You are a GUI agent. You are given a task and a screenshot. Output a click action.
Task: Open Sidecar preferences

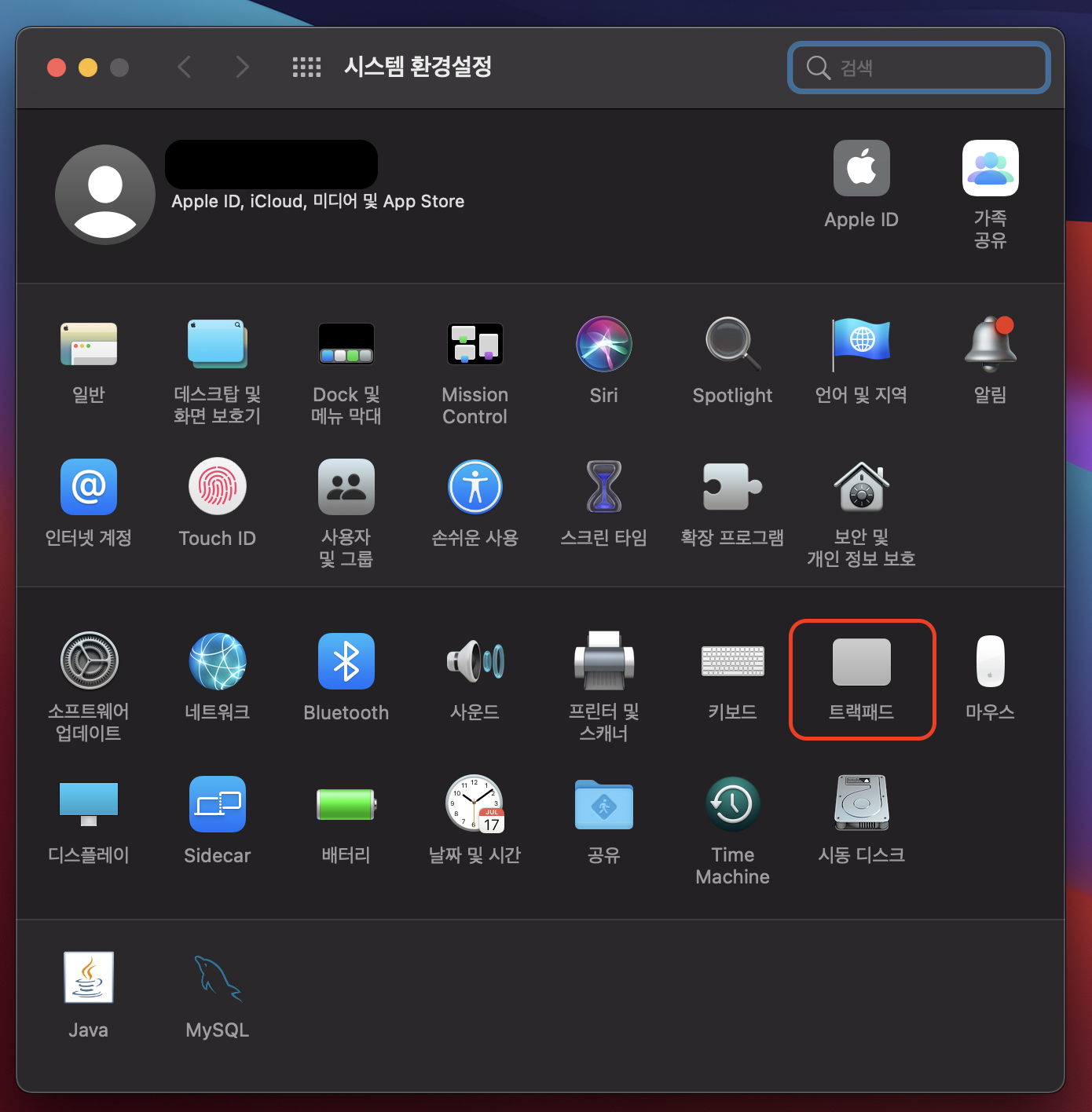218,804
